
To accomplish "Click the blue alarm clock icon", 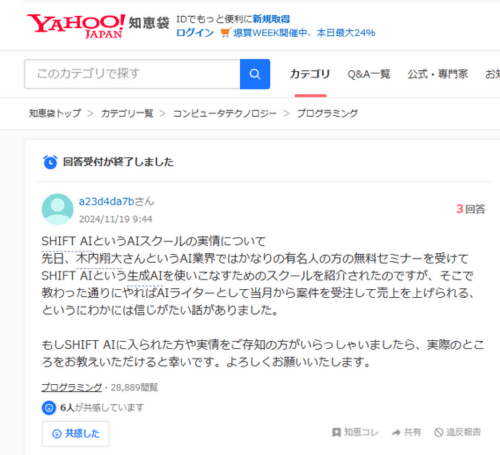I will (x=50, y=162).
